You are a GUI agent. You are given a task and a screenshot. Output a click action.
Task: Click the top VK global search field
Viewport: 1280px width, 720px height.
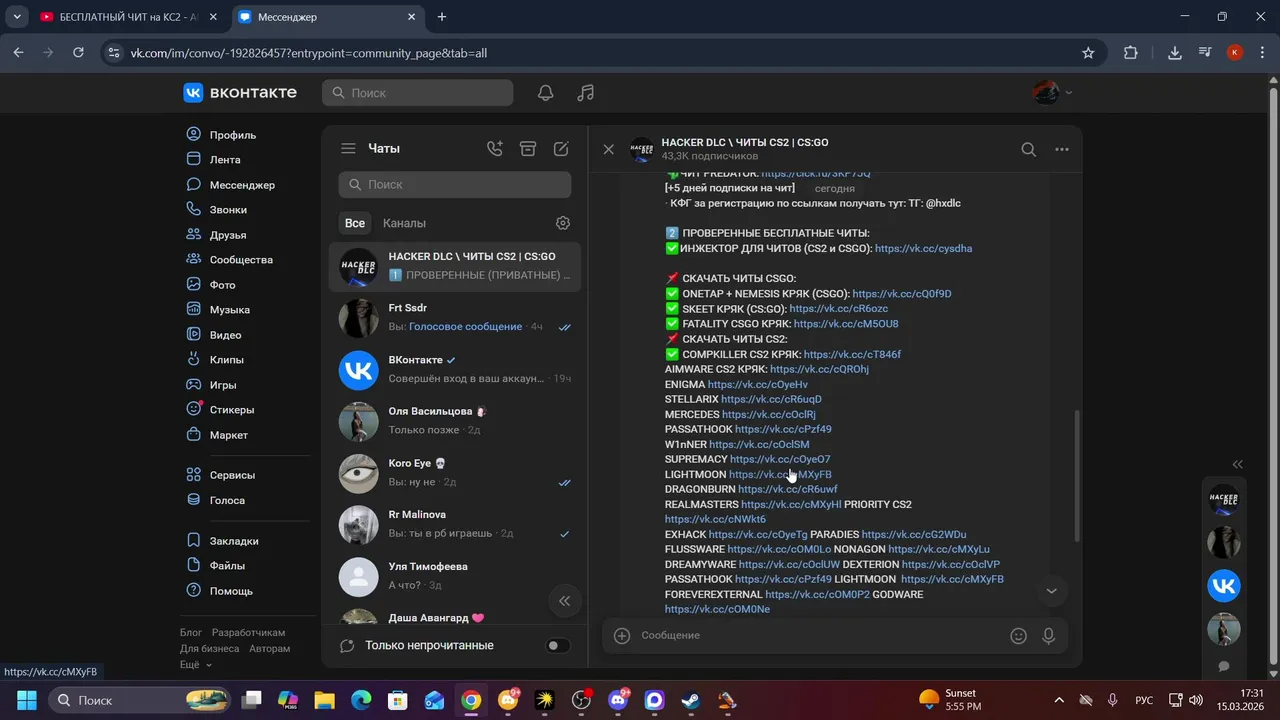pos(417,93)
